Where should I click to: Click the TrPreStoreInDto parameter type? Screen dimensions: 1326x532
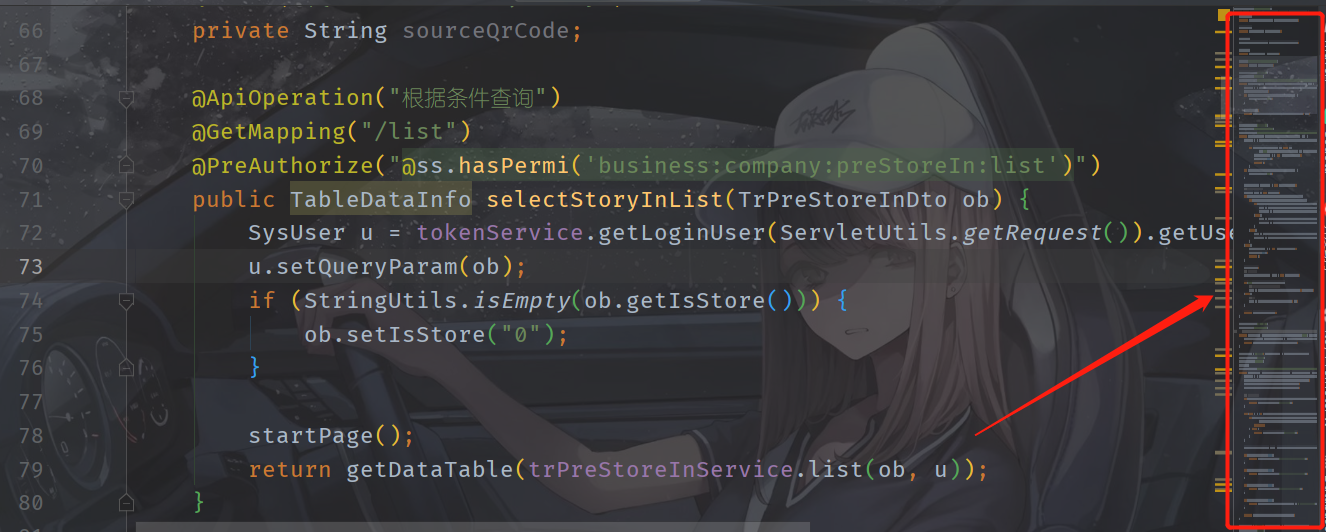tap(842, 200)
